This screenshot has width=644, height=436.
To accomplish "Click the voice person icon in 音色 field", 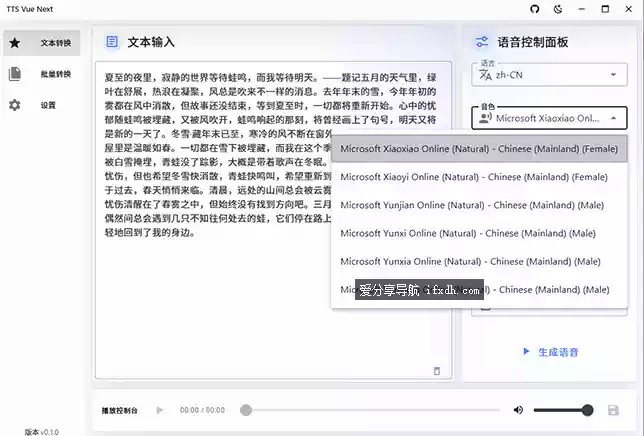I will 485,119.
